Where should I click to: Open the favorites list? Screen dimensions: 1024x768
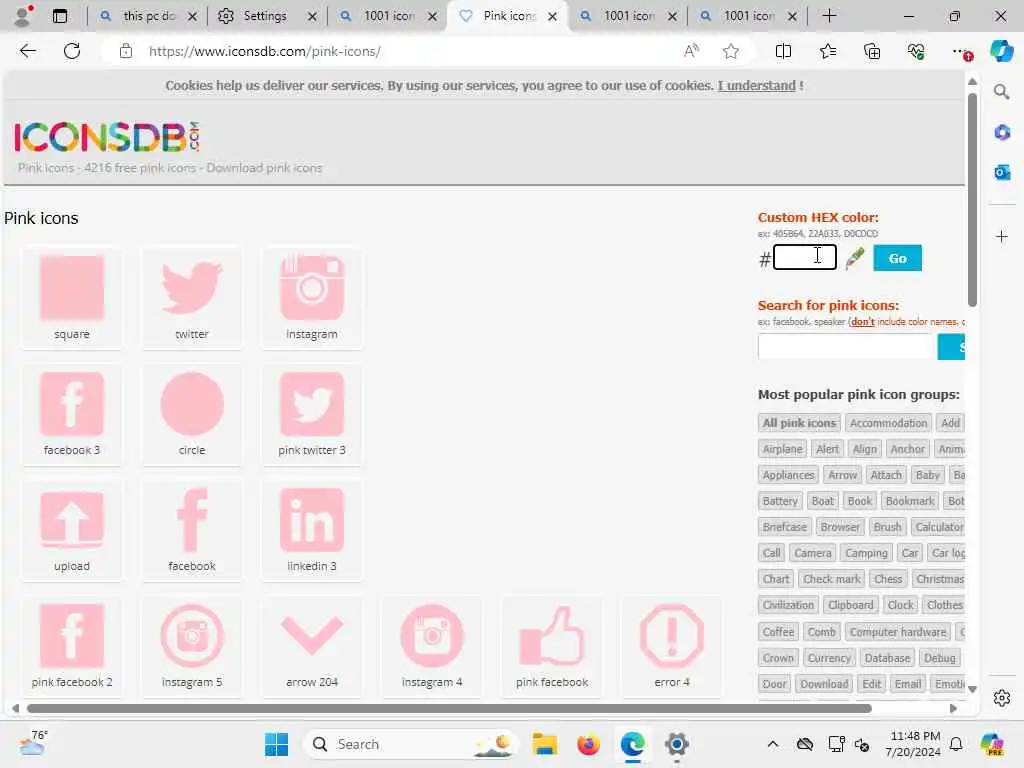click(827, 51)
